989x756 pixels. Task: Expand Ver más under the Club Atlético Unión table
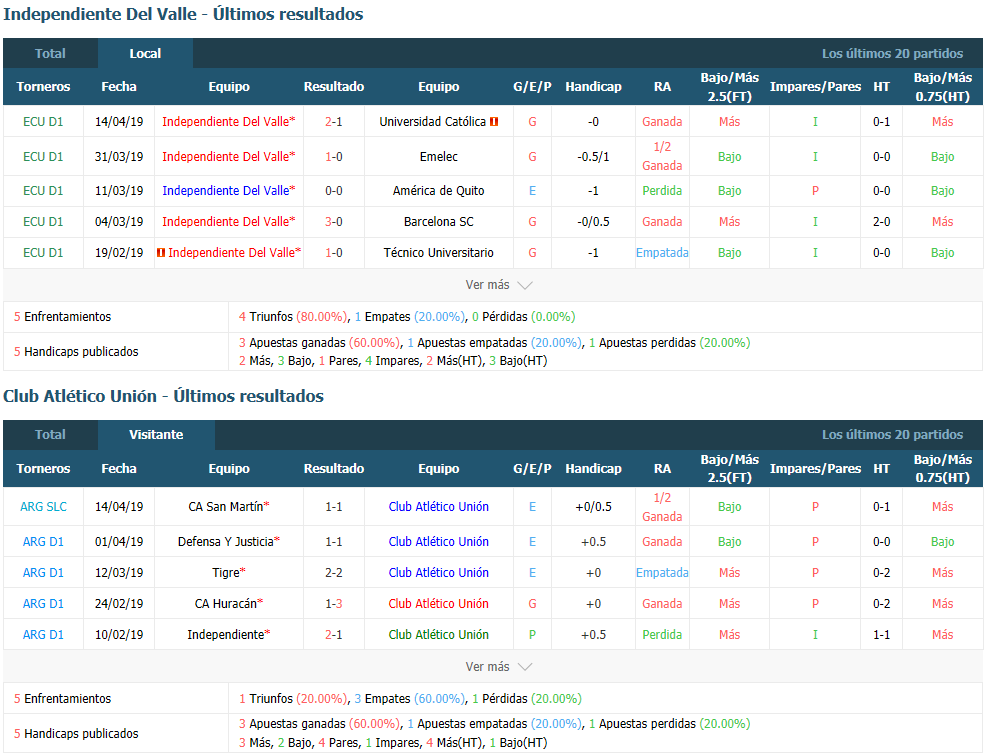(x=499, y=666)
